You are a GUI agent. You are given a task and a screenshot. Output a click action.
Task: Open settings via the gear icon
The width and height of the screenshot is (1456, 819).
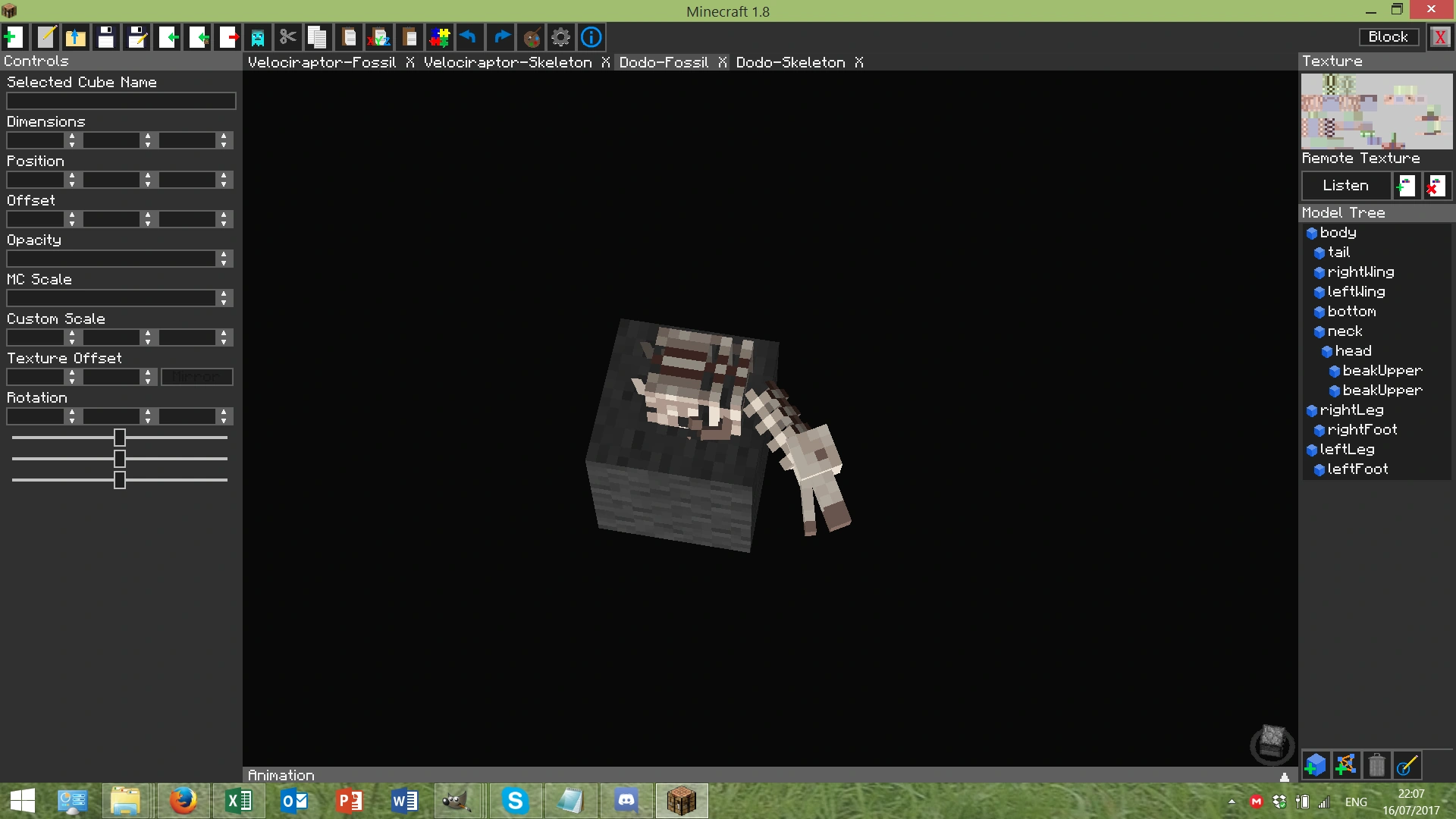coord(560,37)
